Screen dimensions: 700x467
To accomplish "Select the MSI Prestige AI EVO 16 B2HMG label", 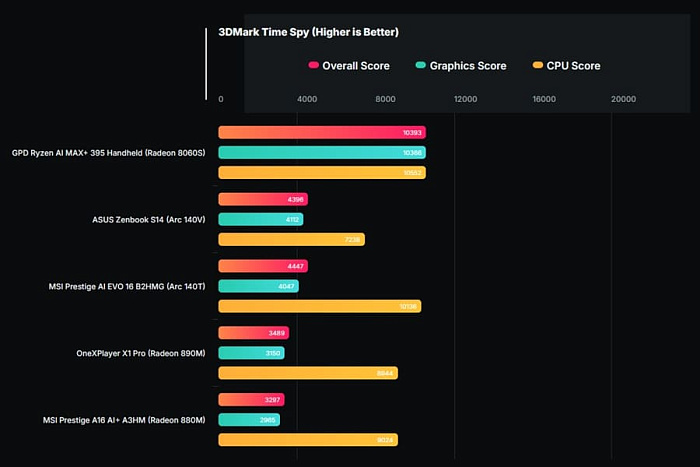I will (x=127, y=286).
